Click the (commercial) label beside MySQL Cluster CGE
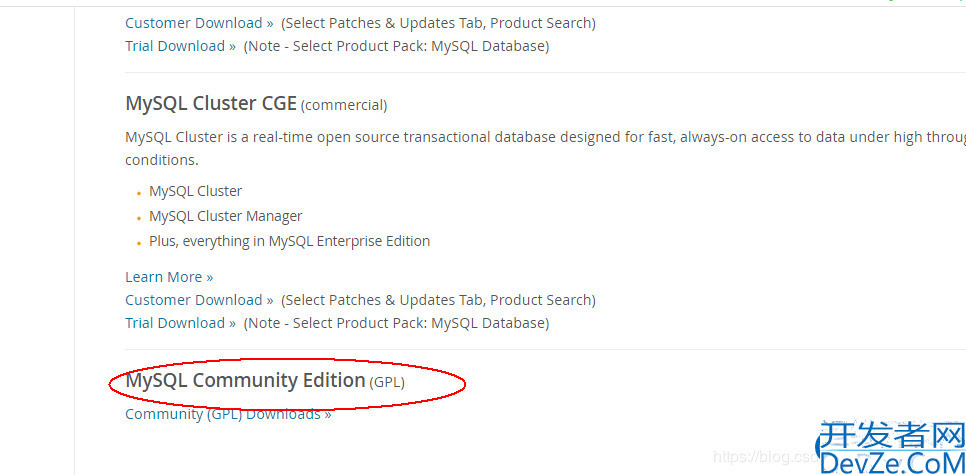Screen dimensions: 966x475 click(x=344, y=105)
